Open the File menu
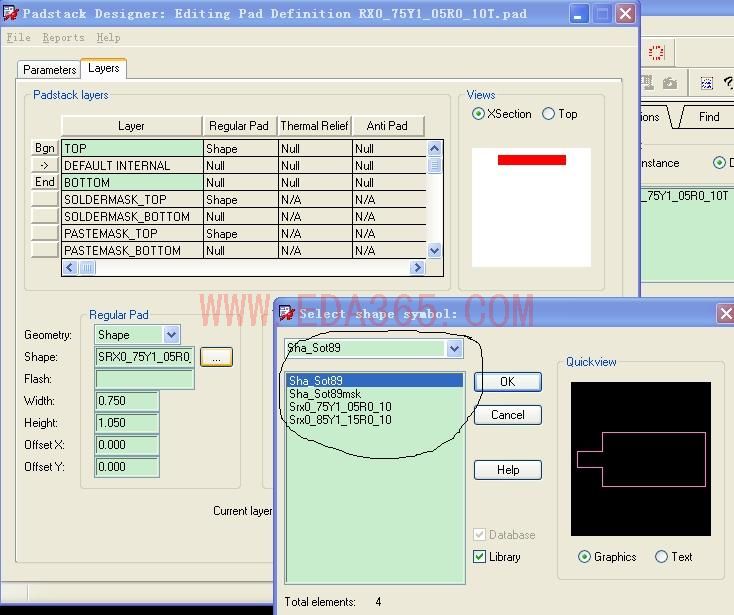734x615 pixels. point(18,37)
